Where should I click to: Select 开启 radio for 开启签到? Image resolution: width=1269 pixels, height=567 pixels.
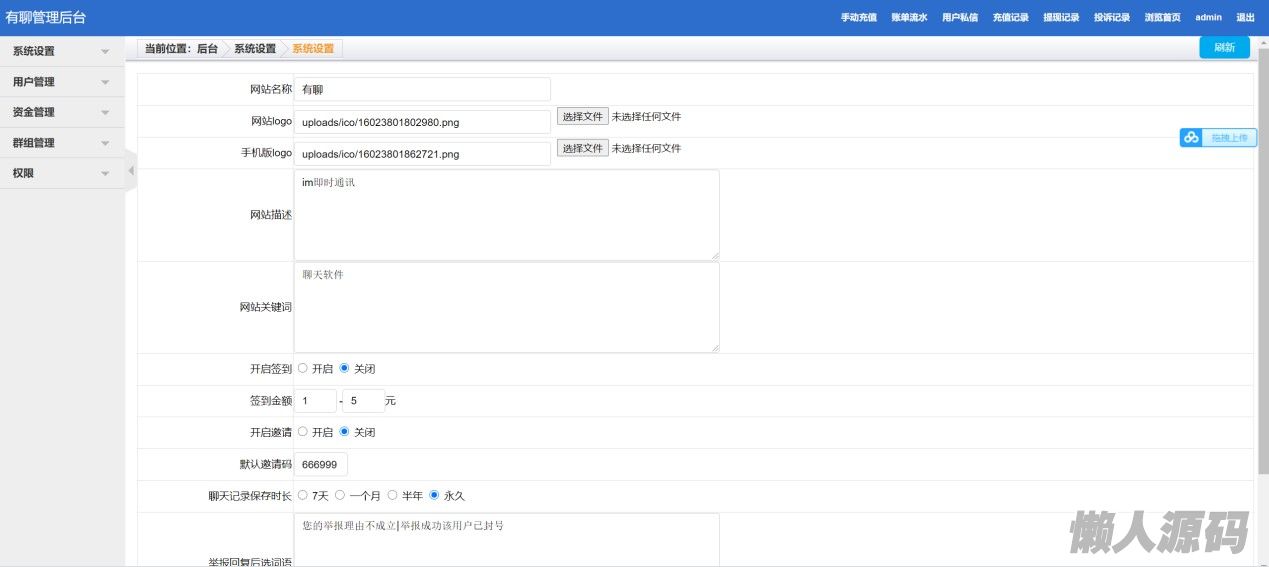click(303, 368)
